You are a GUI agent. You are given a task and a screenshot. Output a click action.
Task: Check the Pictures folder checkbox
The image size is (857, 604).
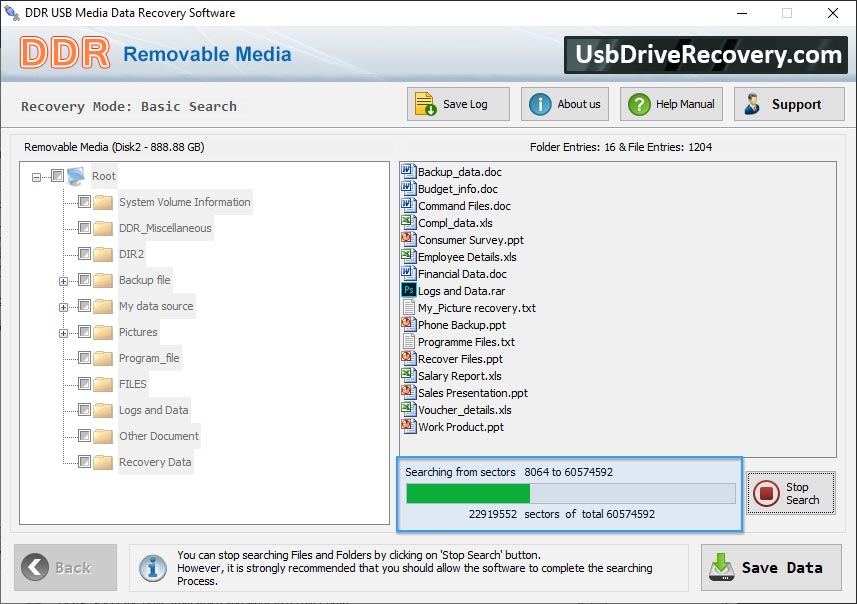(x=84, y=332)
